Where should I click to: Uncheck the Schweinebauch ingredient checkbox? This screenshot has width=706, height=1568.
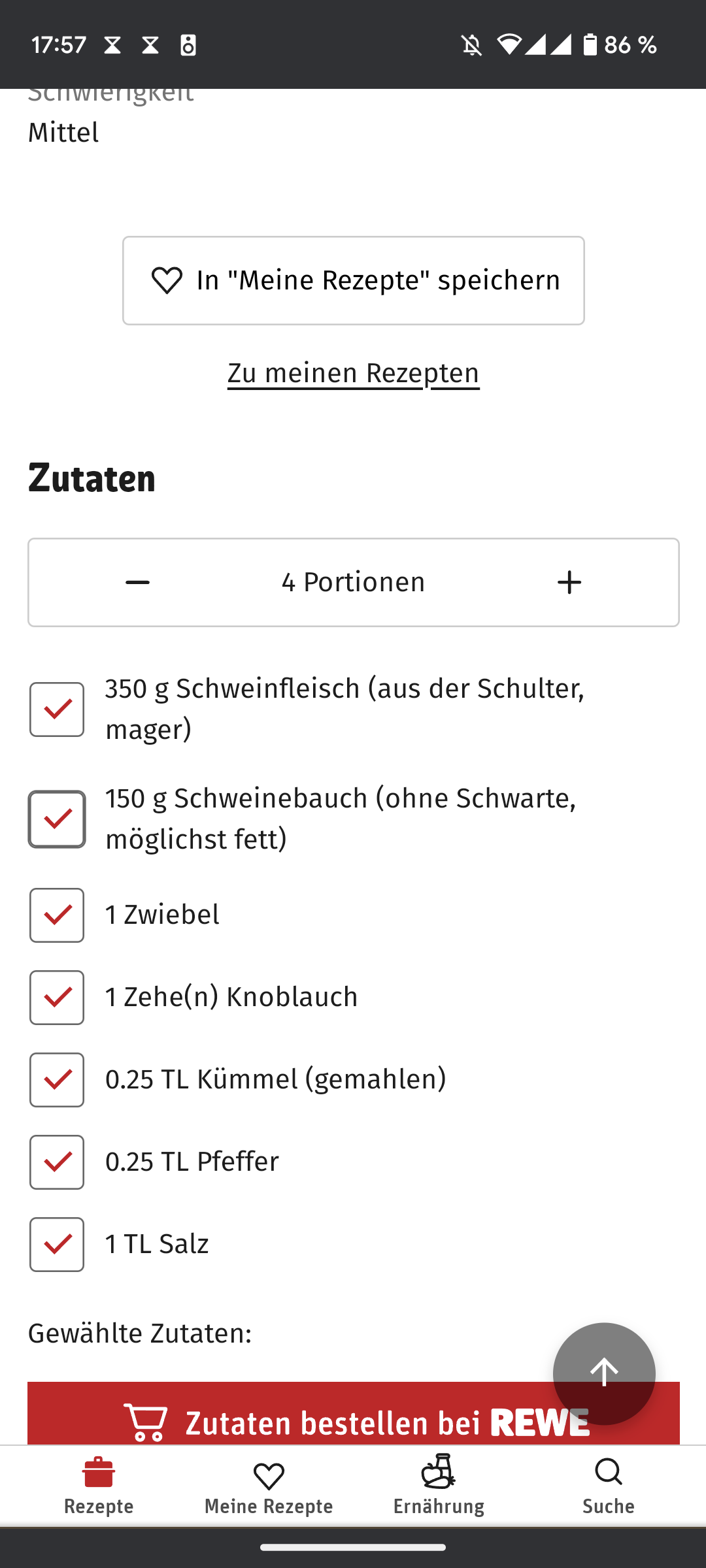click(x=57, y=819)
